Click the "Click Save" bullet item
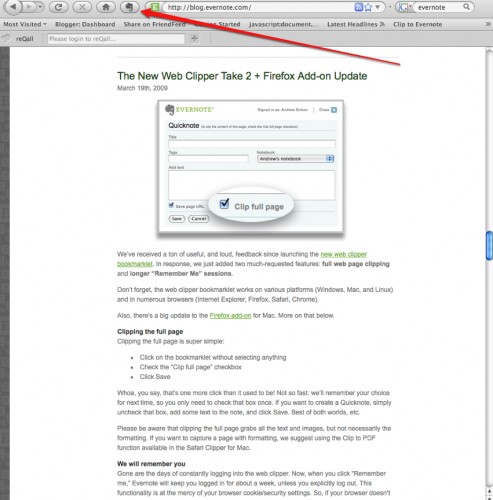The image size is (493, 500). click(x=155, y=377)
